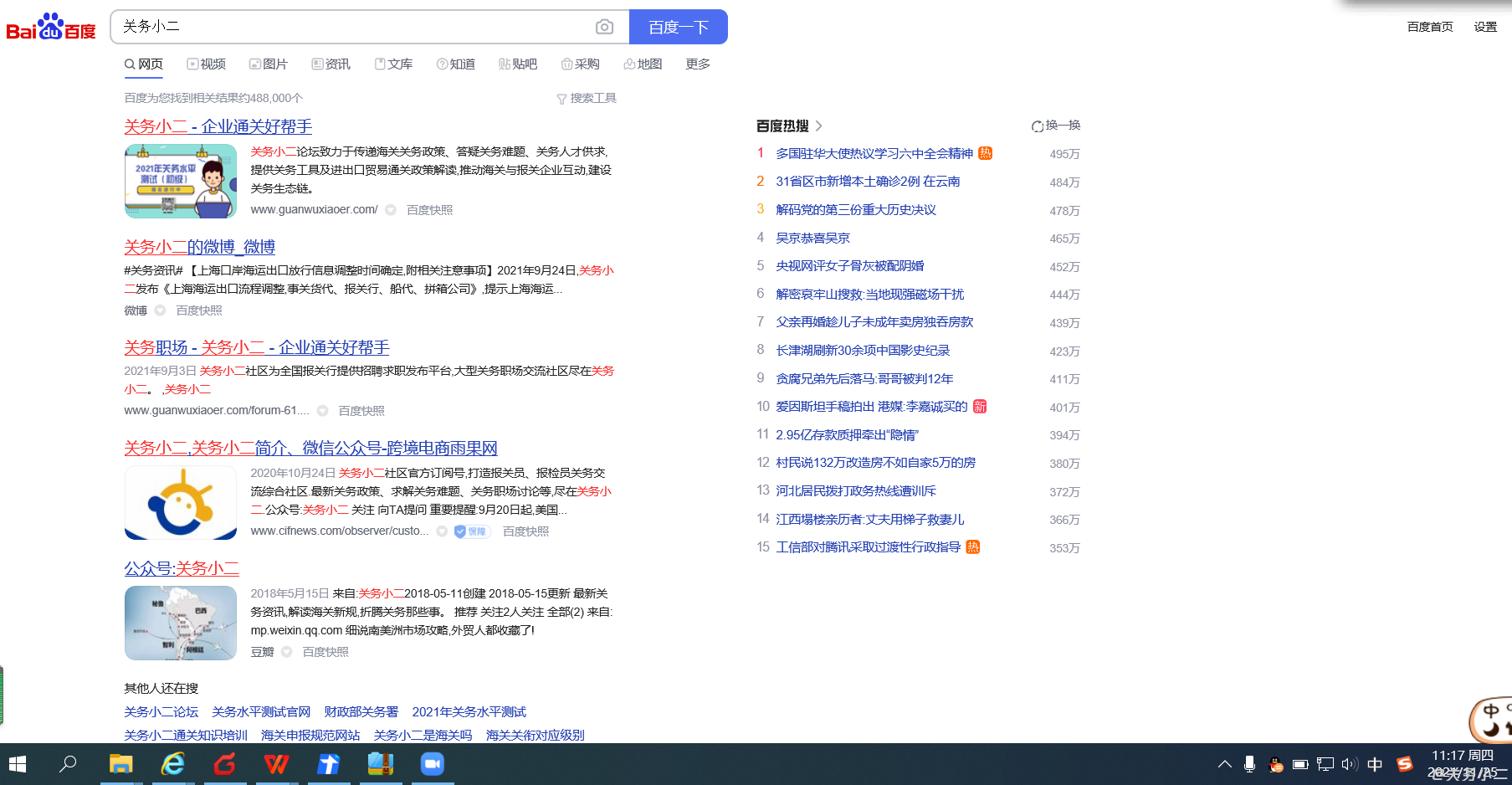The image size is (1512, 785).
Task: Expand the 更多 tab menu
Action: coord(698,64)
